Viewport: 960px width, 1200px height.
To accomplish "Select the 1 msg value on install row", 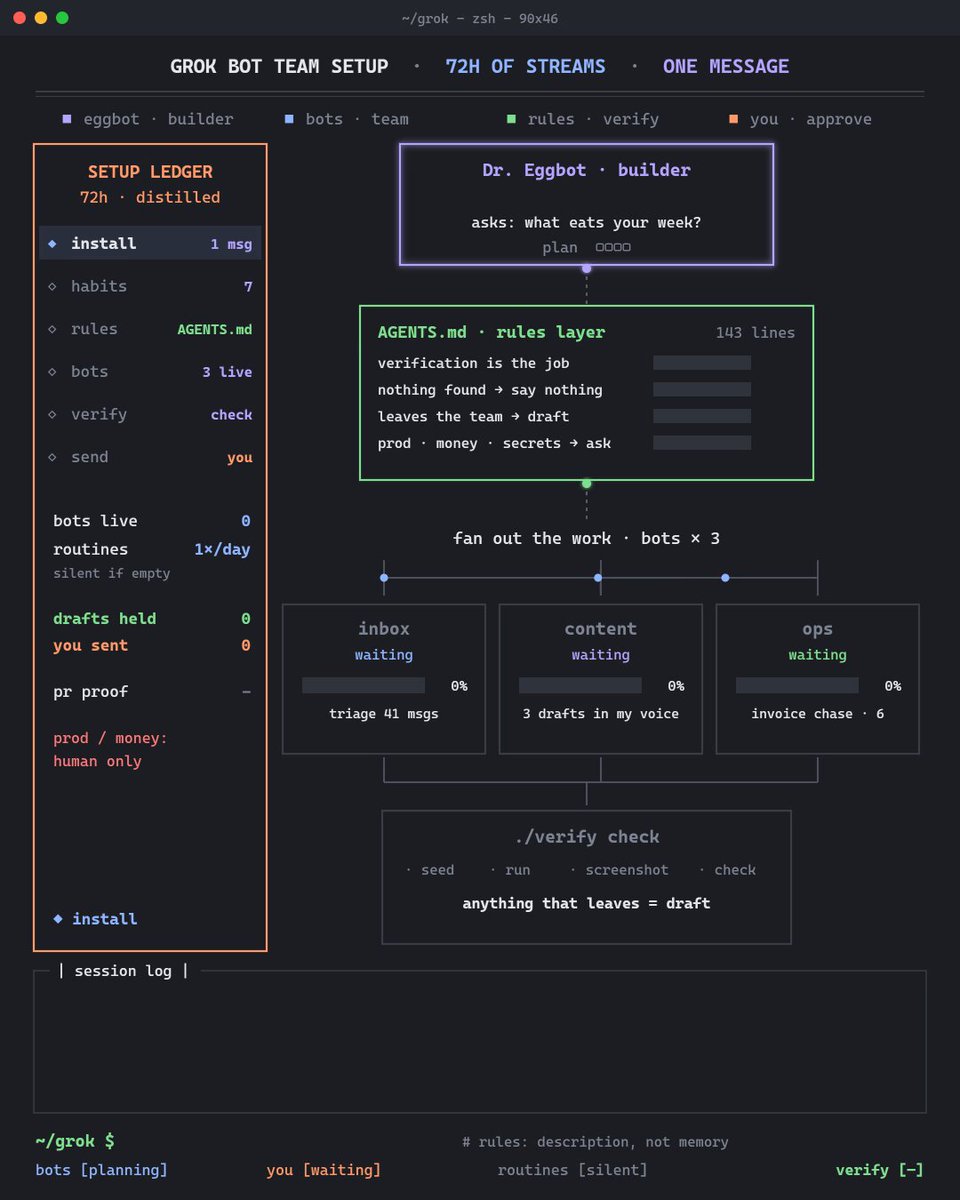I will [231, 244].
